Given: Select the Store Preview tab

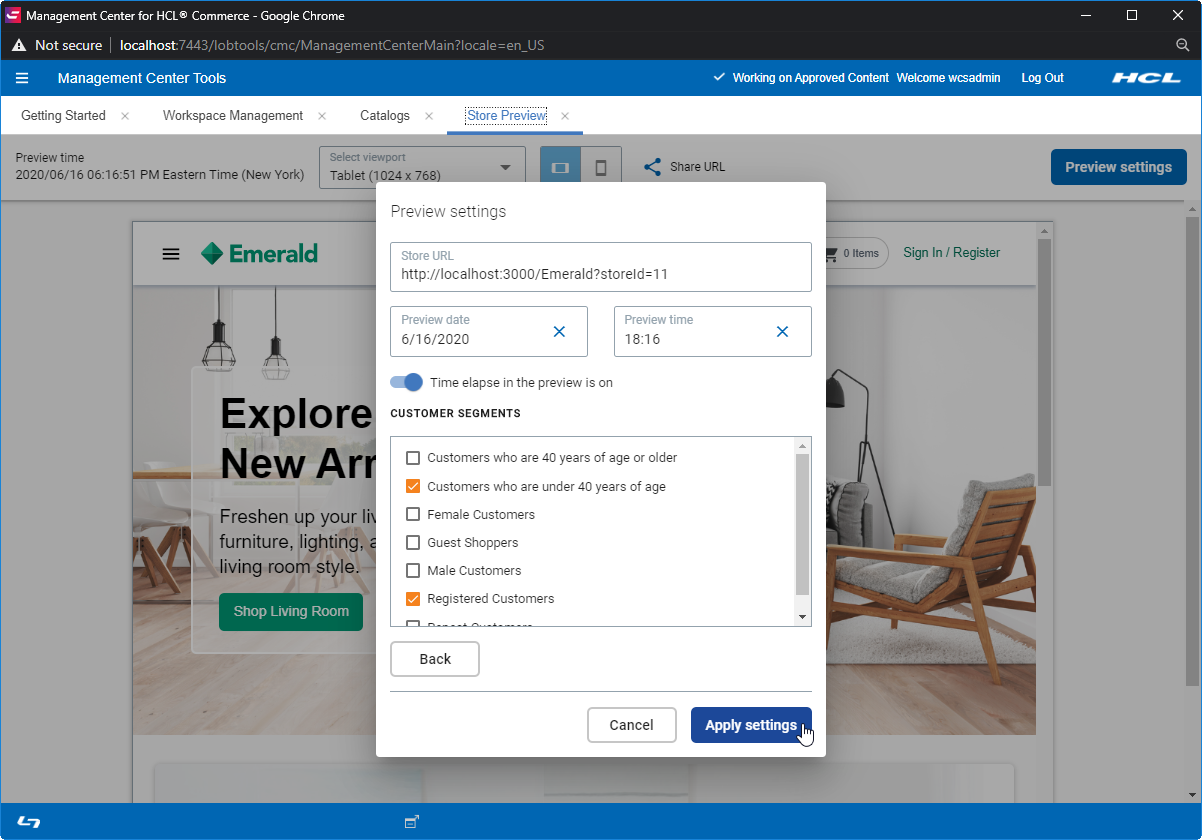Looking at the screenshot, I should click(x=507, y=116).
